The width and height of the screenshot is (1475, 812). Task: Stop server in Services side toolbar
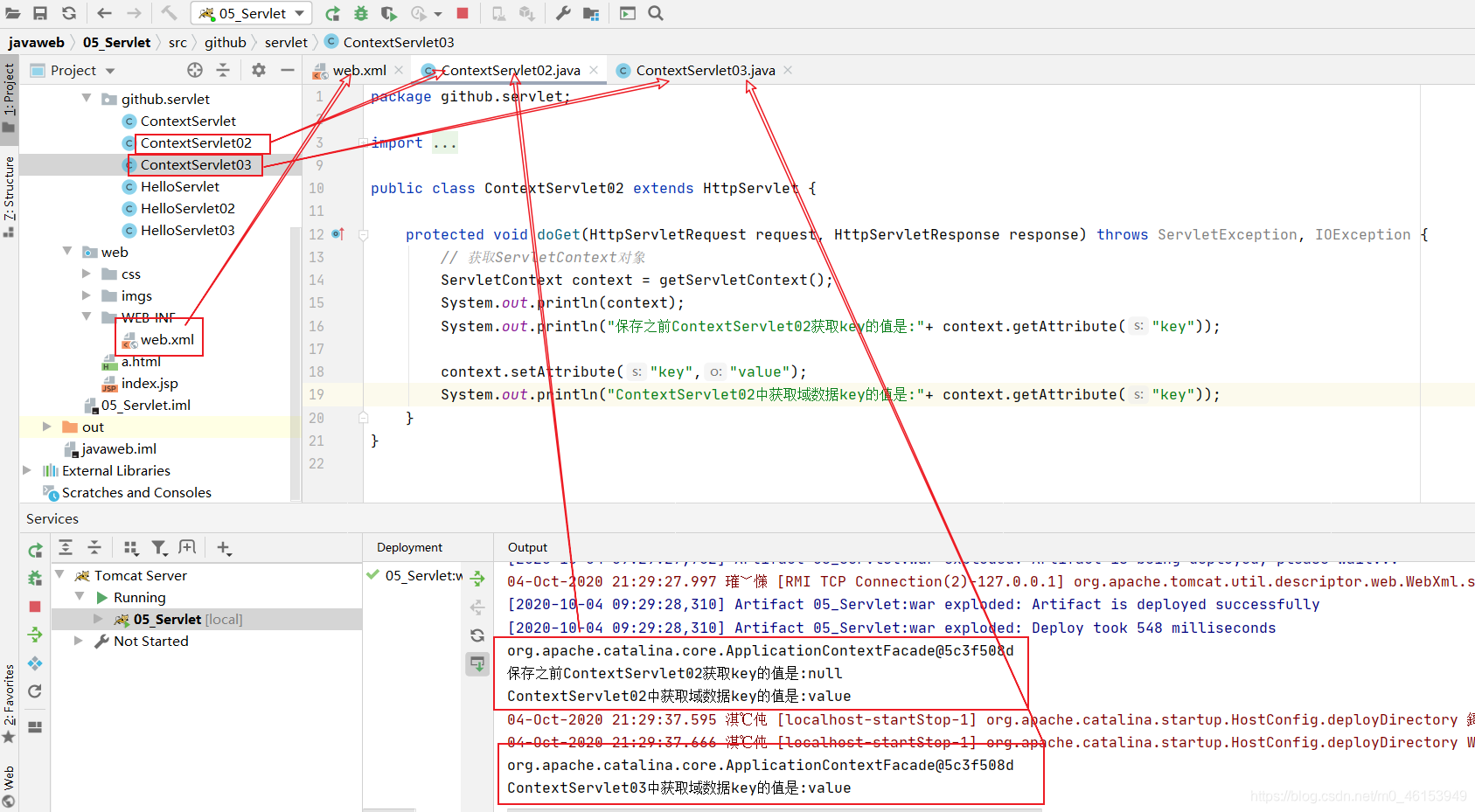[x=35, y=607]
